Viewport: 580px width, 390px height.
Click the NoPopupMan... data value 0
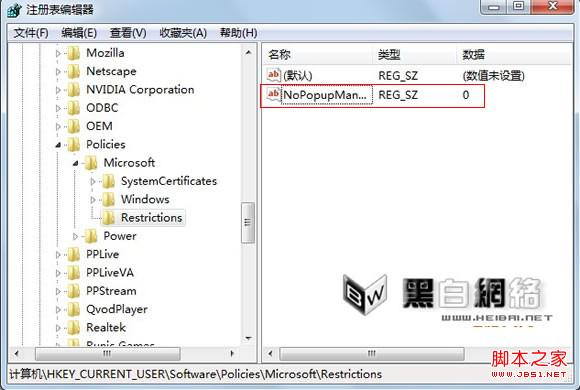pyautogui.click(x=466, y=95)
